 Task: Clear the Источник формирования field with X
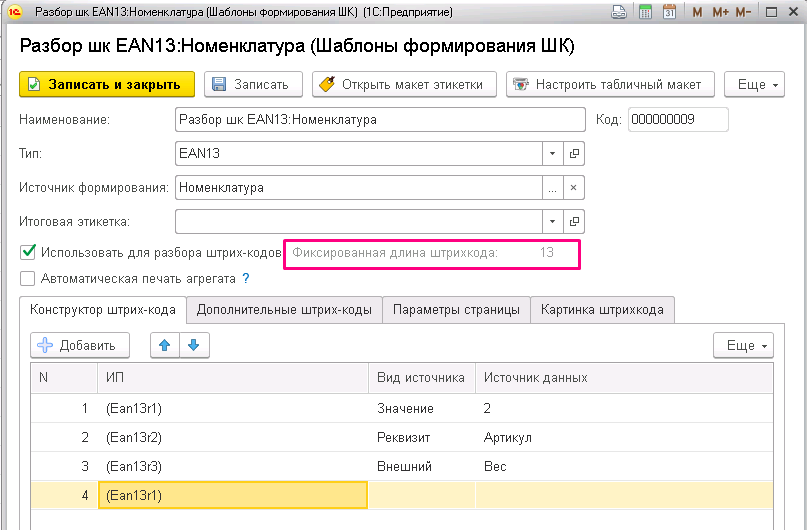(x=574, y=187)
